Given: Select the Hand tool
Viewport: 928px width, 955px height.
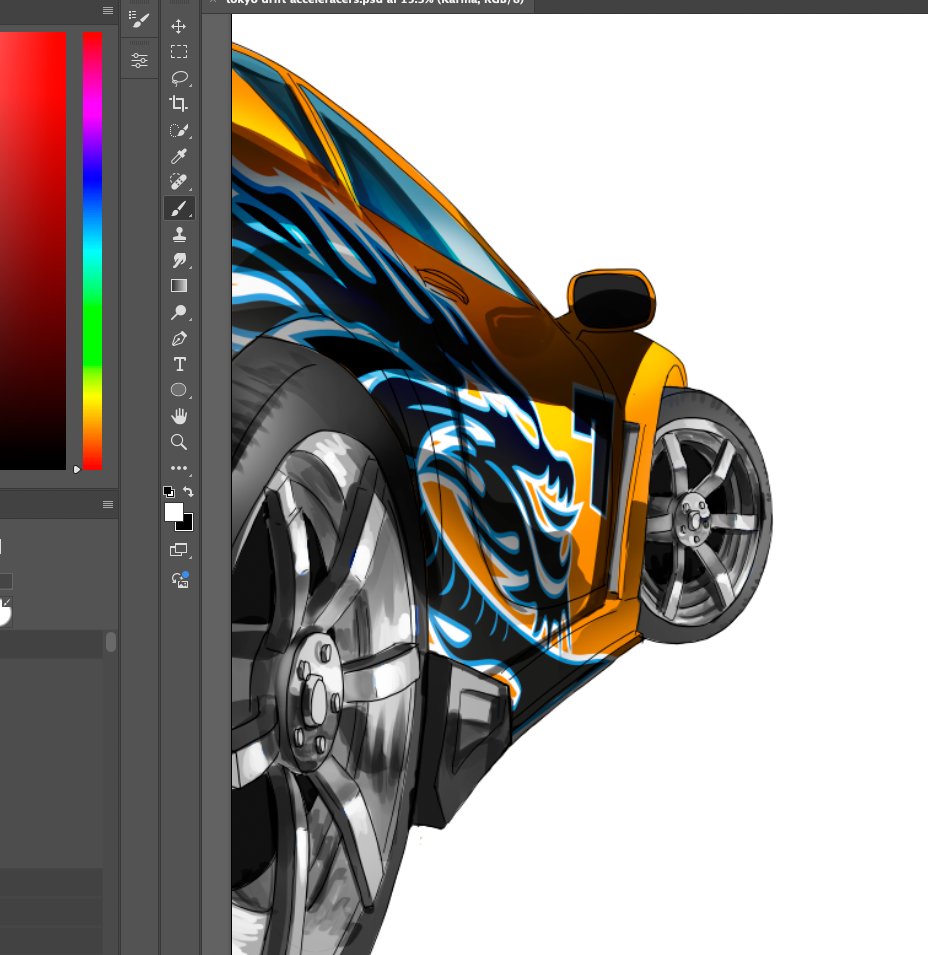Looking at the screenshot, I should [x=179, y=416].
